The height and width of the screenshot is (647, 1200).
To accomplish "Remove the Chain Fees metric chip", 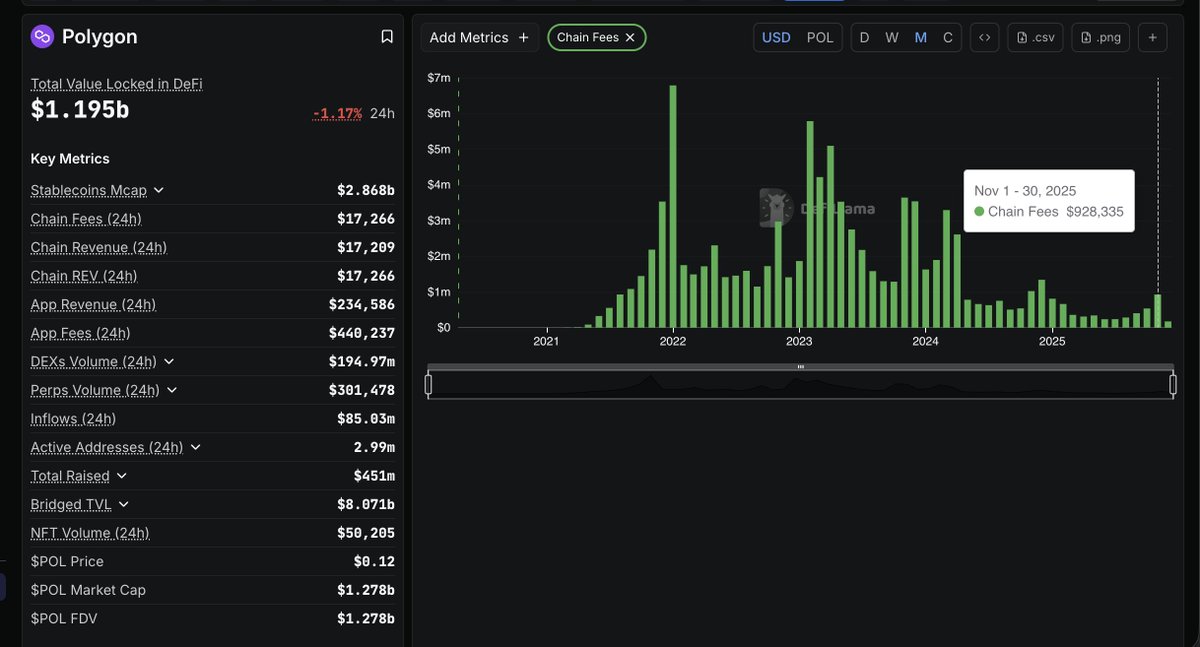I will 630,37.
